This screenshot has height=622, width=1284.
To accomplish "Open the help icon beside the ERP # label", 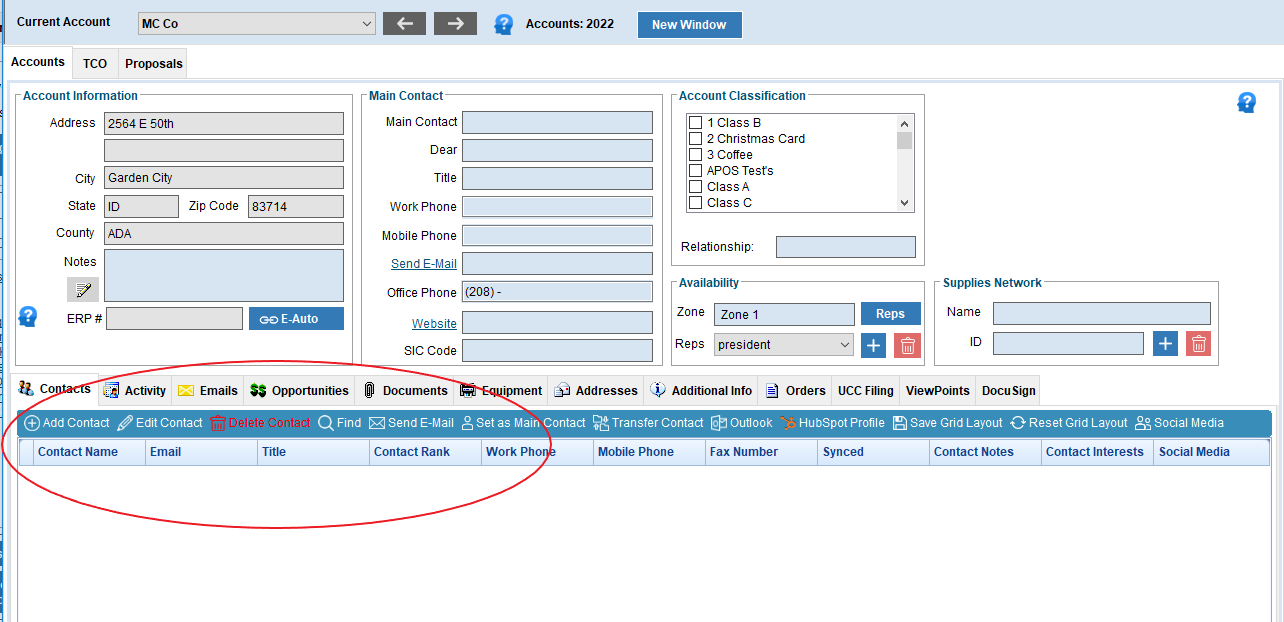I will [28, 317].
